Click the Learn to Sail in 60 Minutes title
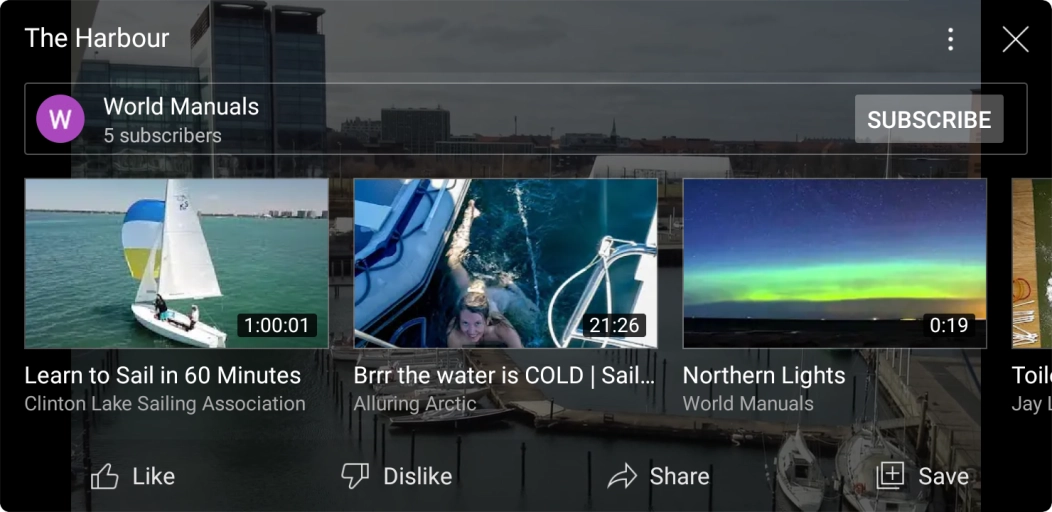This screenshot has height=512, width=1052. [163, 376]
